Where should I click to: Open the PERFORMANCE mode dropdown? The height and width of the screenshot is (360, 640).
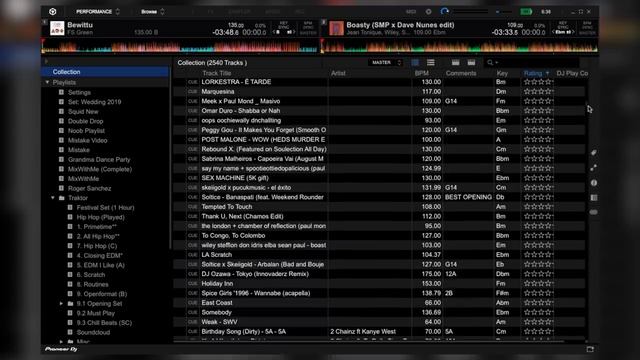click(x=98, y=11)
